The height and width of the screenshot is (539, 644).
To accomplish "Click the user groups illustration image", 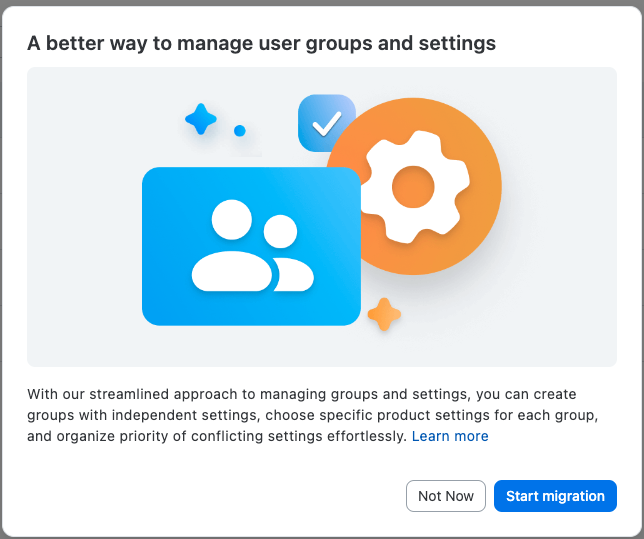I will coord(322,217).
